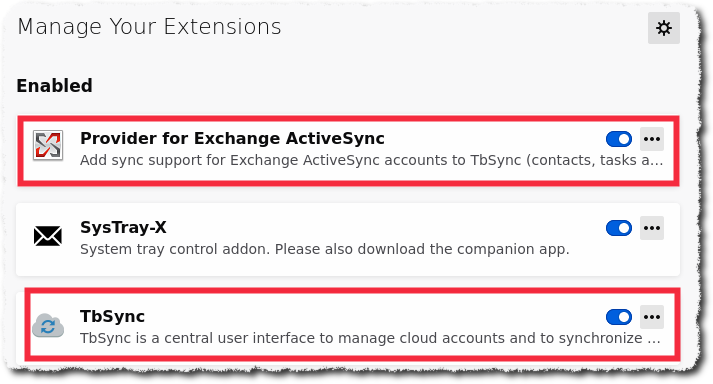Viewport: 713px width, 384px height.
Task: Open the TbSync extension title
Action: point(112,316)
